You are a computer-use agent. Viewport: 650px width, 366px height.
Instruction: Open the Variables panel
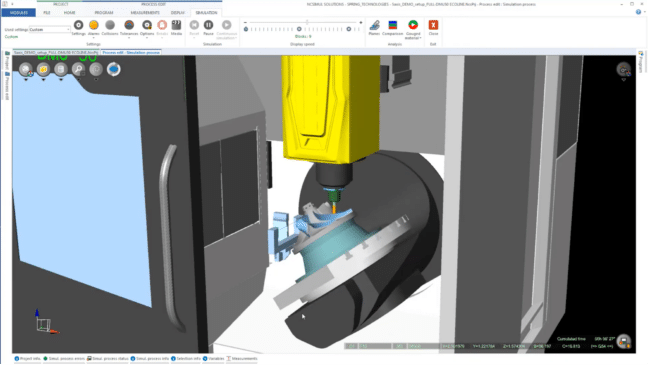213,359
